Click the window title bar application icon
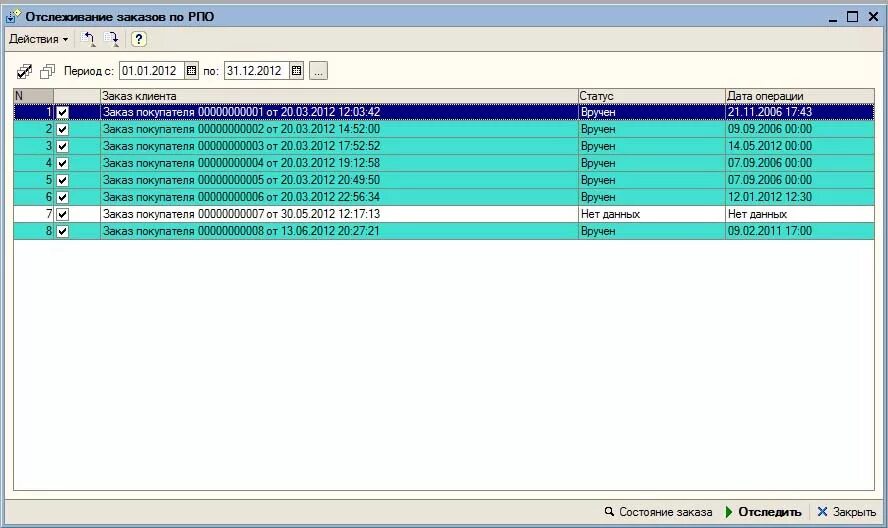 (13, 16)
